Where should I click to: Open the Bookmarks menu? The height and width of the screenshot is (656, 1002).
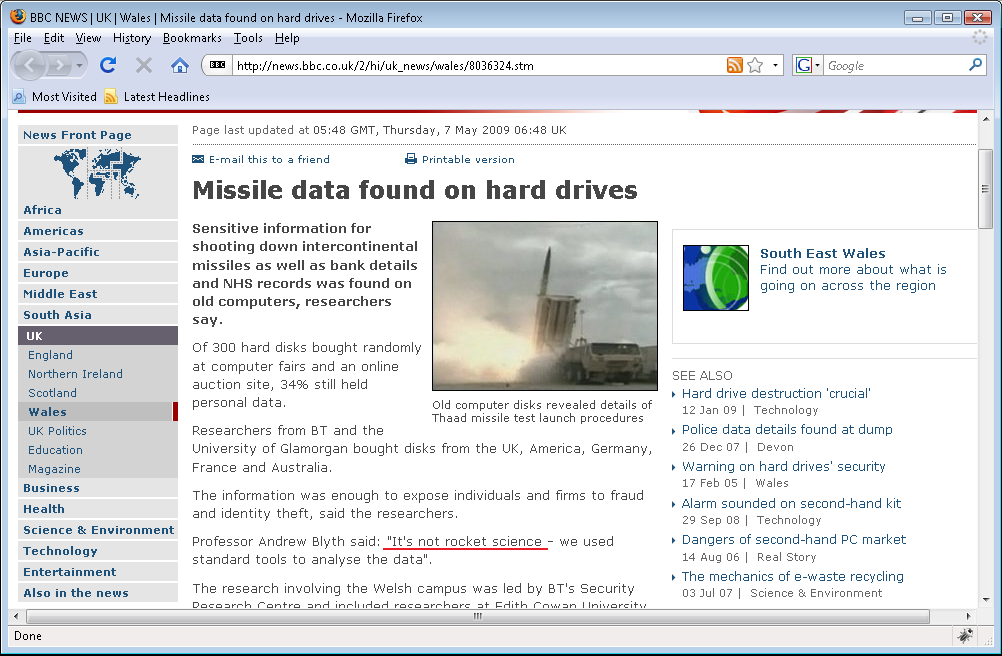192,38
